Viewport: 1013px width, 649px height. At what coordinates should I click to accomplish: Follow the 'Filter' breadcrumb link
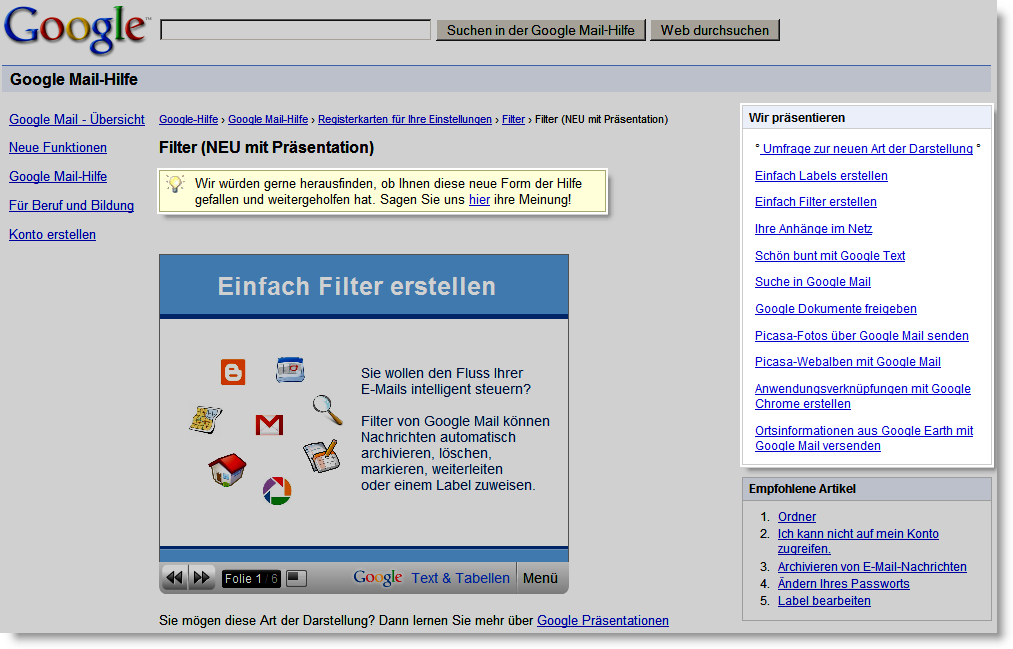click(x=514, y=119)
